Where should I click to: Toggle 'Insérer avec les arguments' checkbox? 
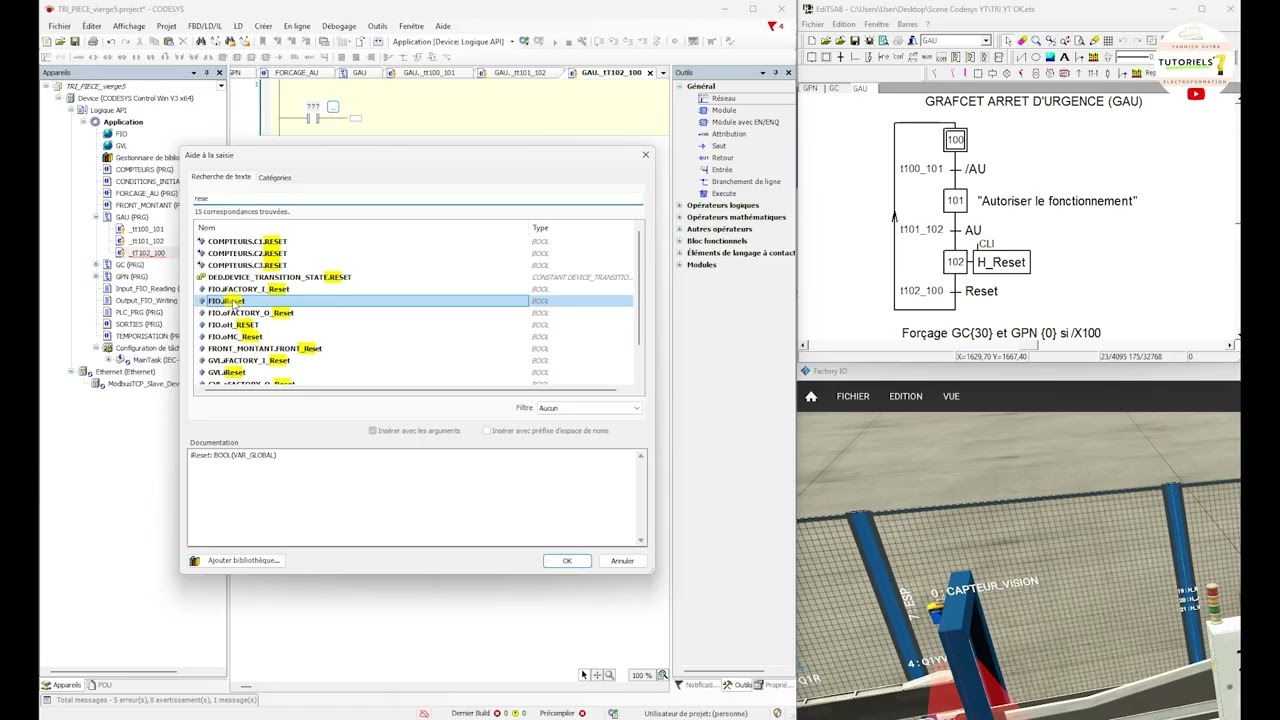tap(373, 431)
